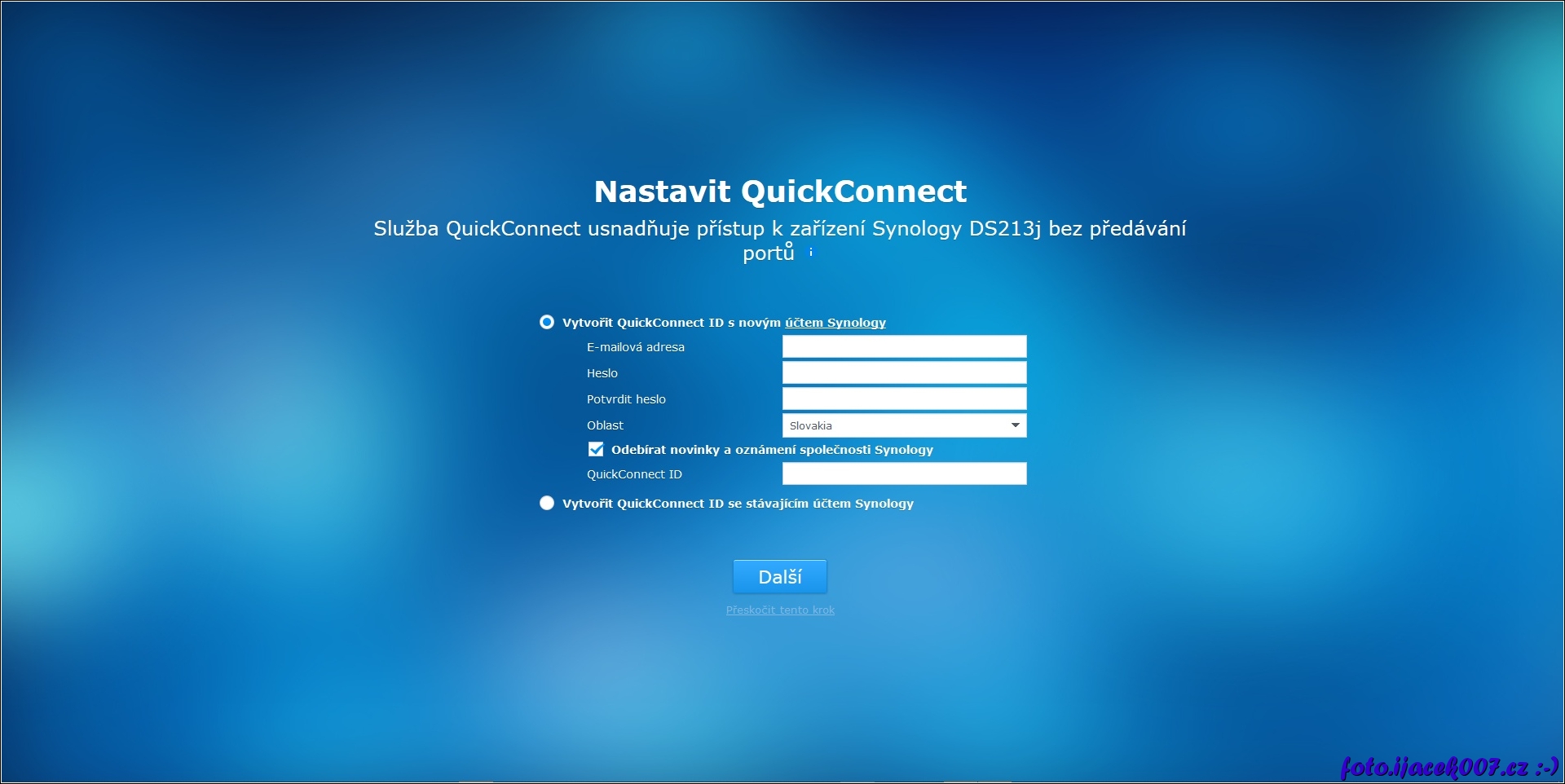Click the arrow of the Oblast combo box
The height and width of the screenshot is (784, 1565).
coord(1015,425)
